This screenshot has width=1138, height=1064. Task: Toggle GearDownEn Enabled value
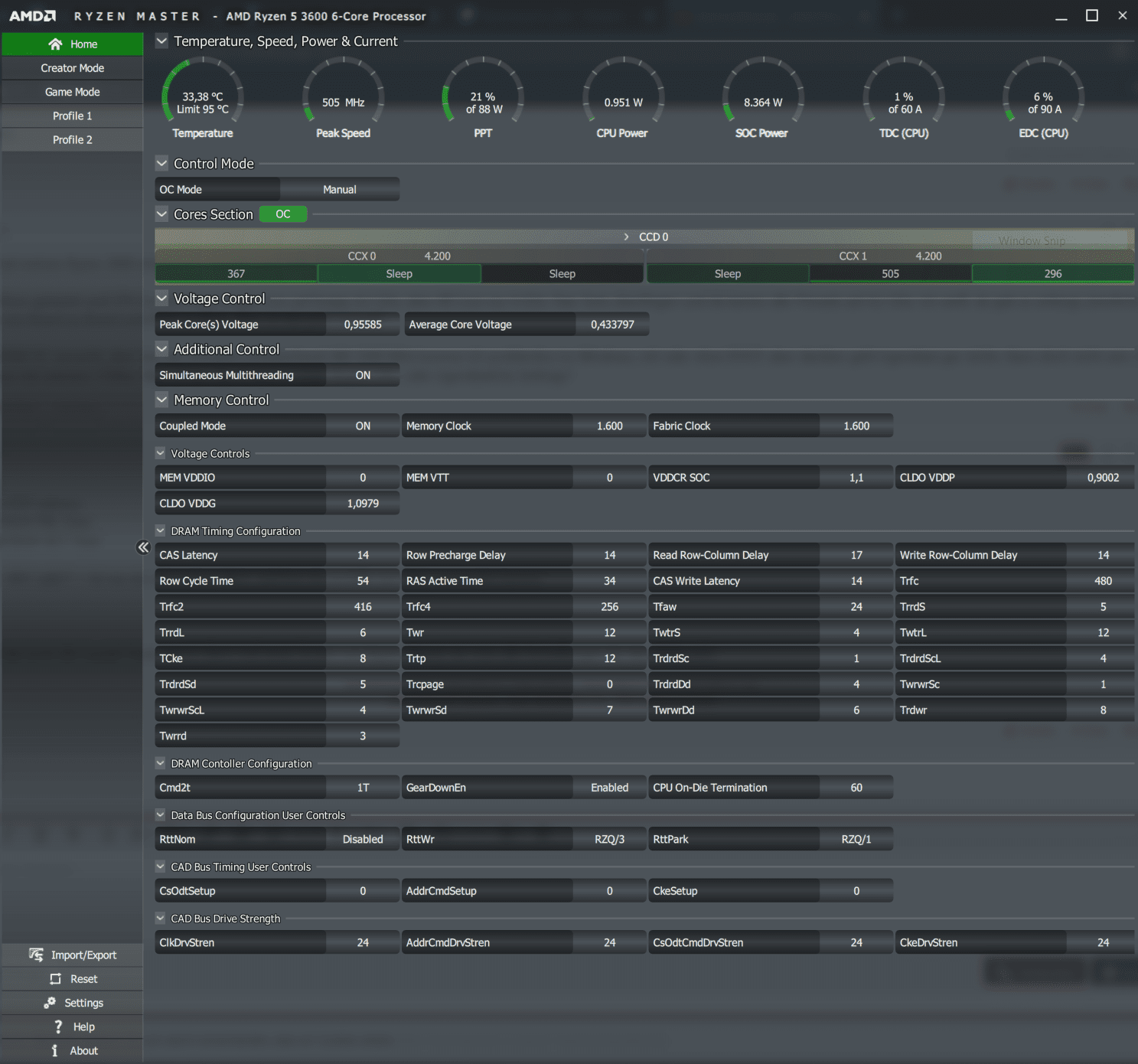[x=609, y=788]
